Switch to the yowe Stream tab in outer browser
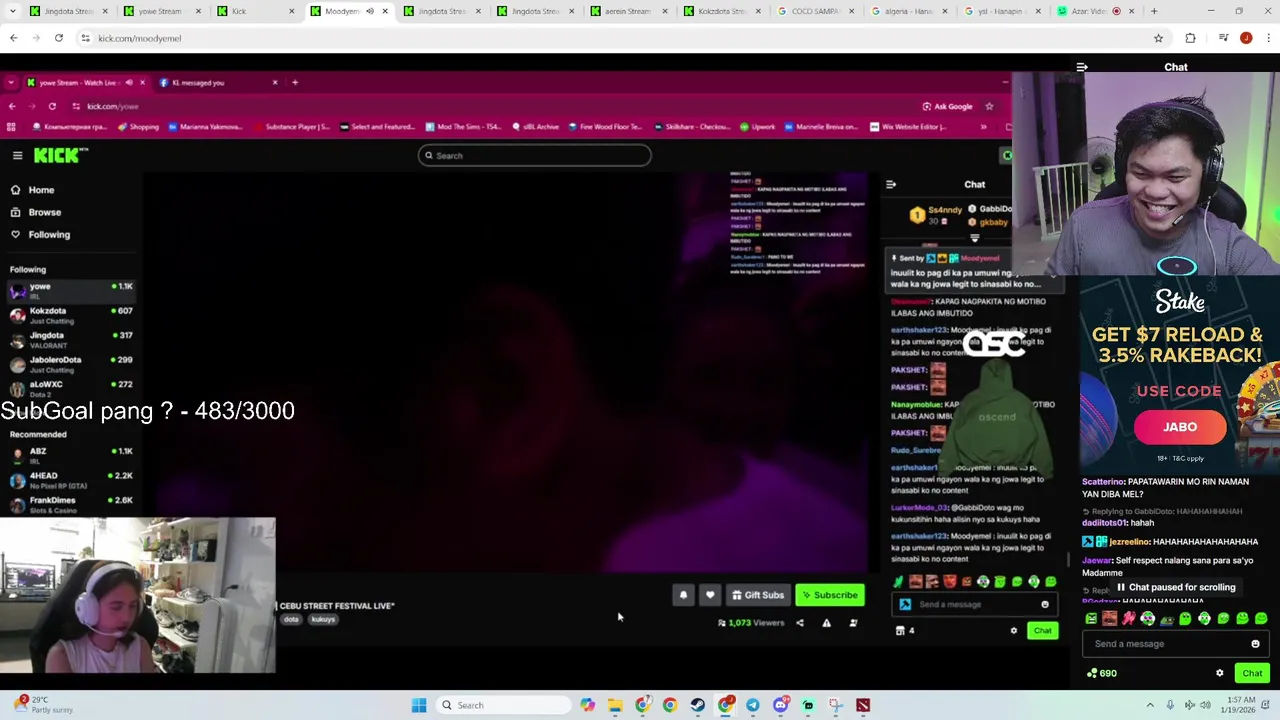The image size is (1280, 720). tap(160, 11)
